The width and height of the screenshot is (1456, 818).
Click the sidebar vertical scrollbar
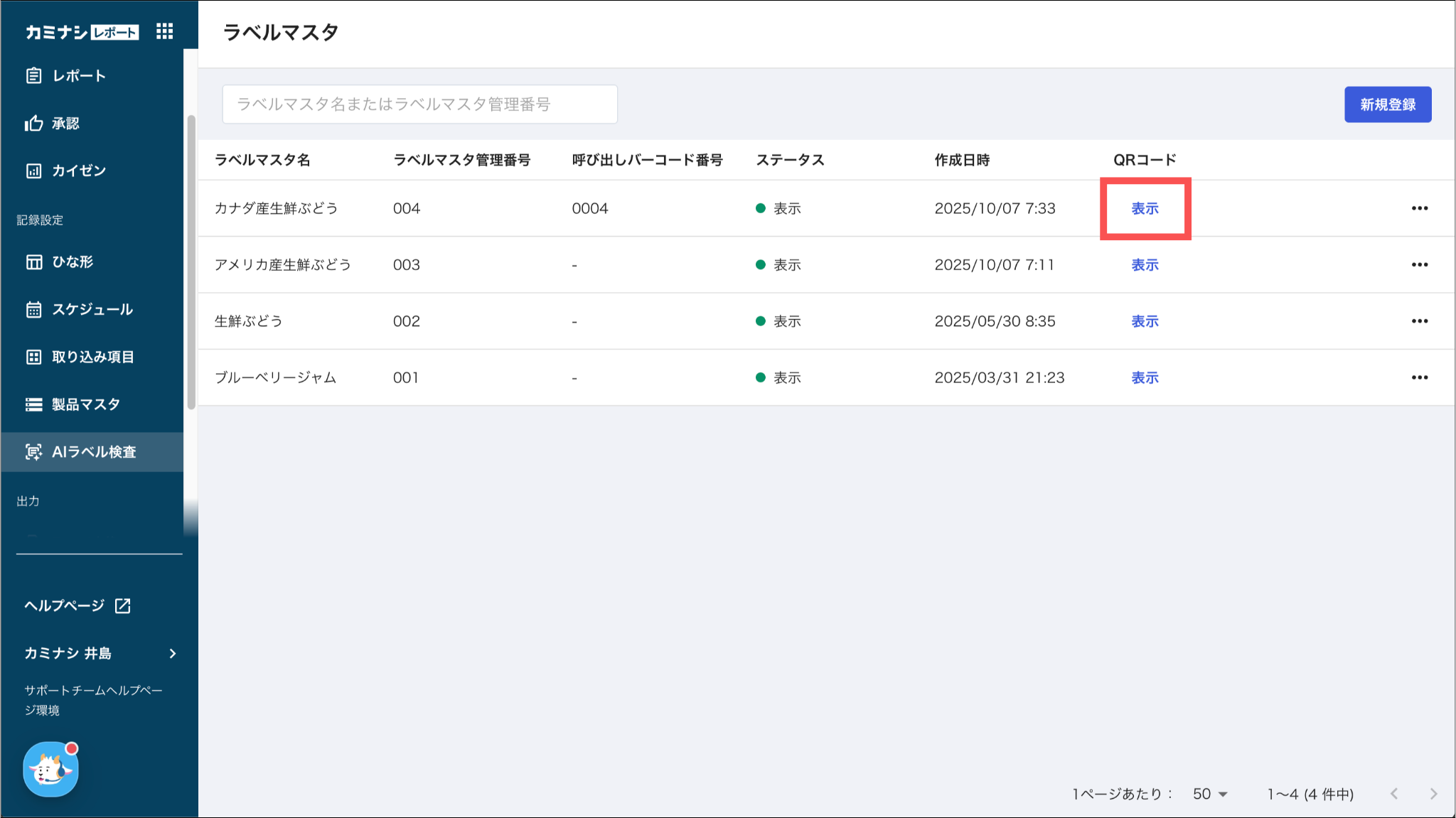(x=191, y=263)
